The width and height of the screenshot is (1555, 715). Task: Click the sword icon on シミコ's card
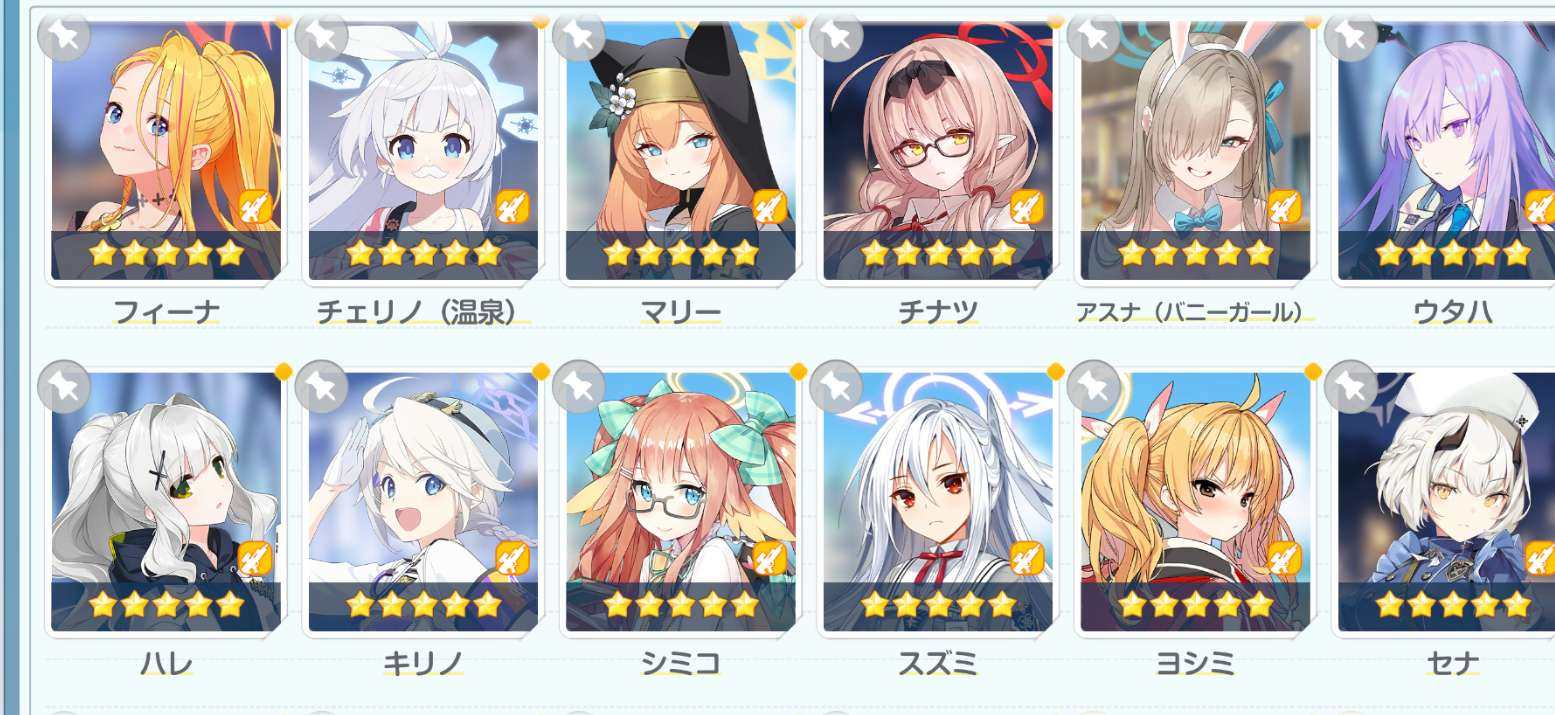click(x=770, y=557)
